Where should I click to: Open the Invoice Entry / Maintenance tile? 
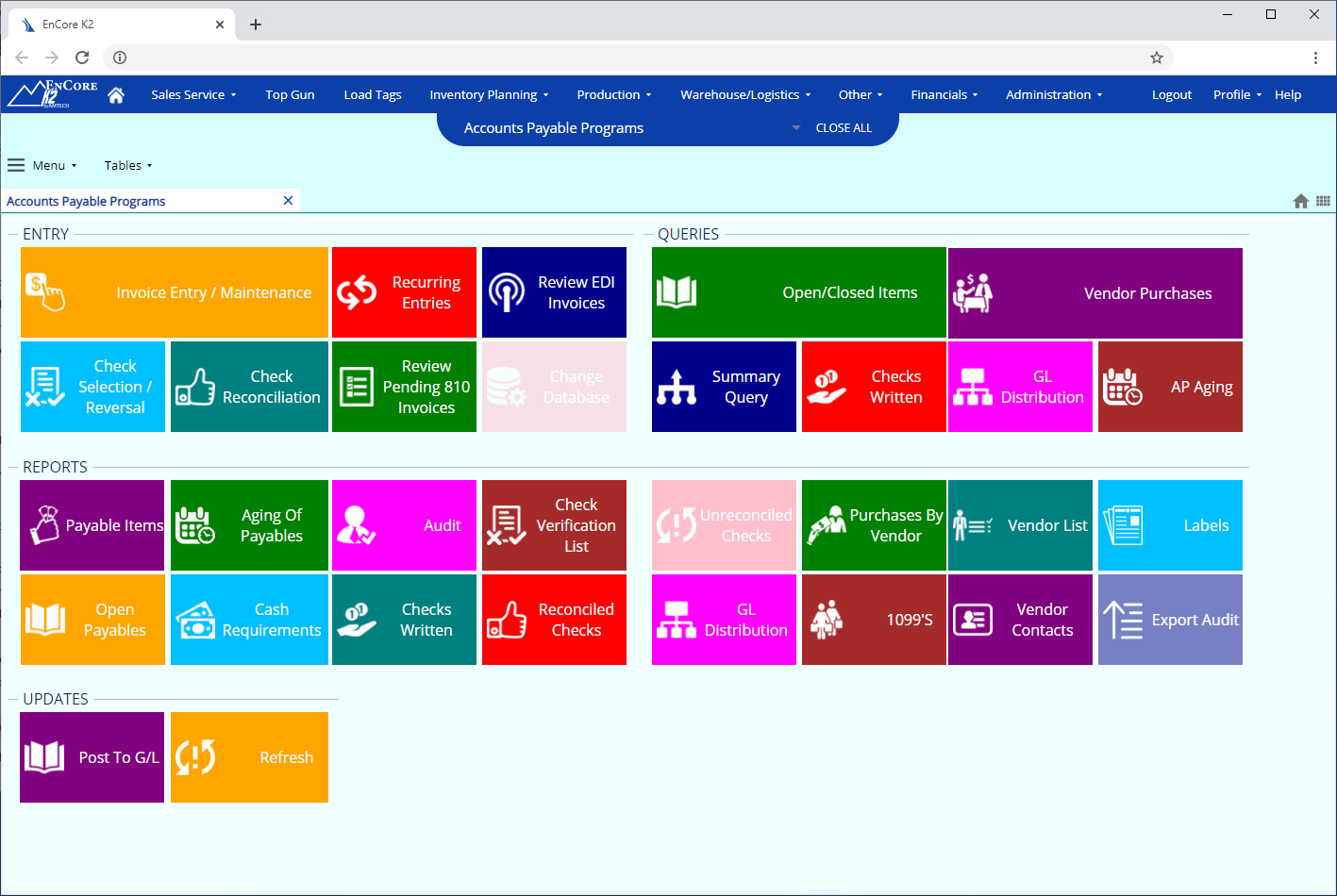point(175,292)
